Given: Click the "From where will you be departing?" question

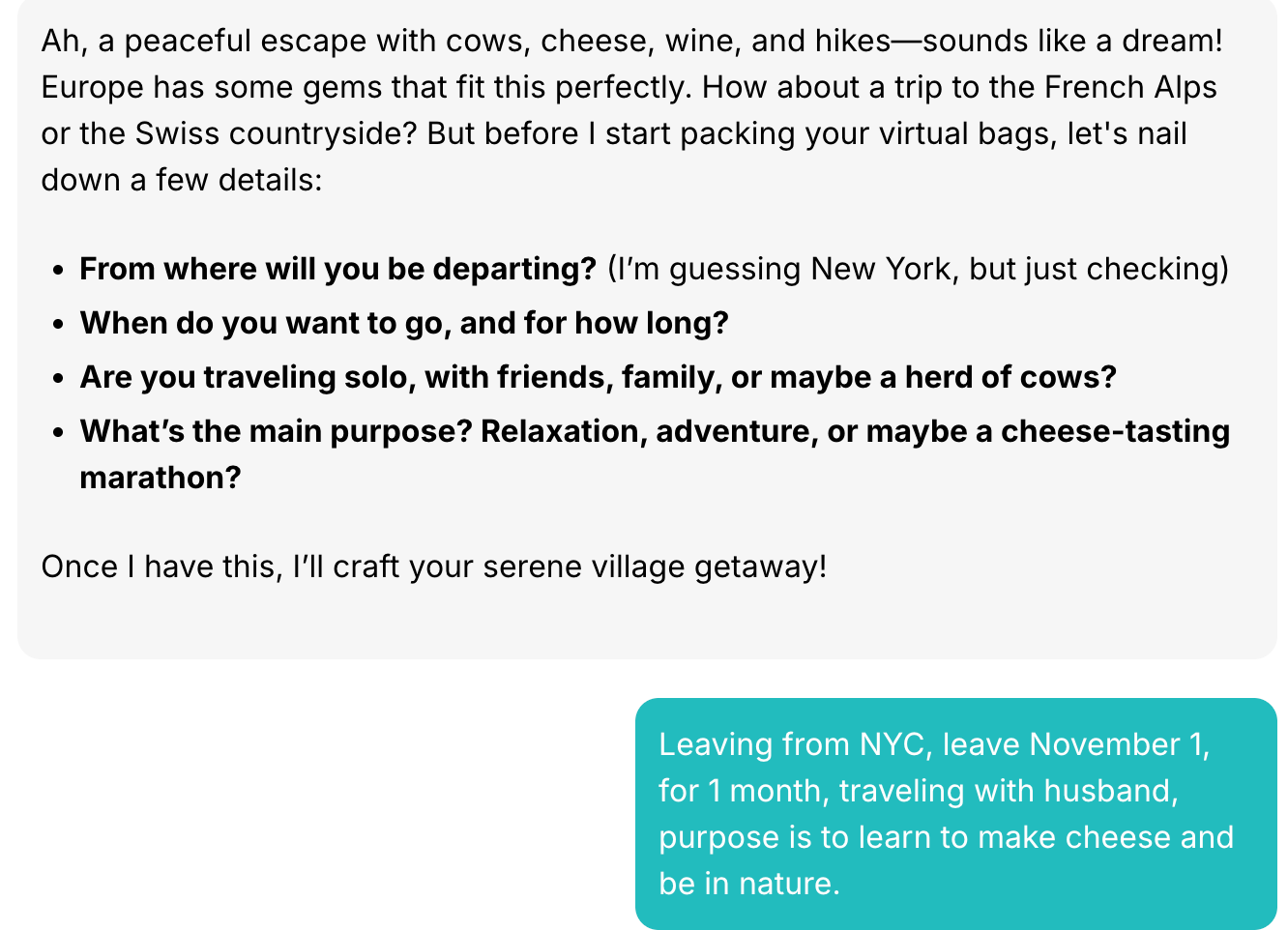Looking at the screenshot, I should (337, 269).
